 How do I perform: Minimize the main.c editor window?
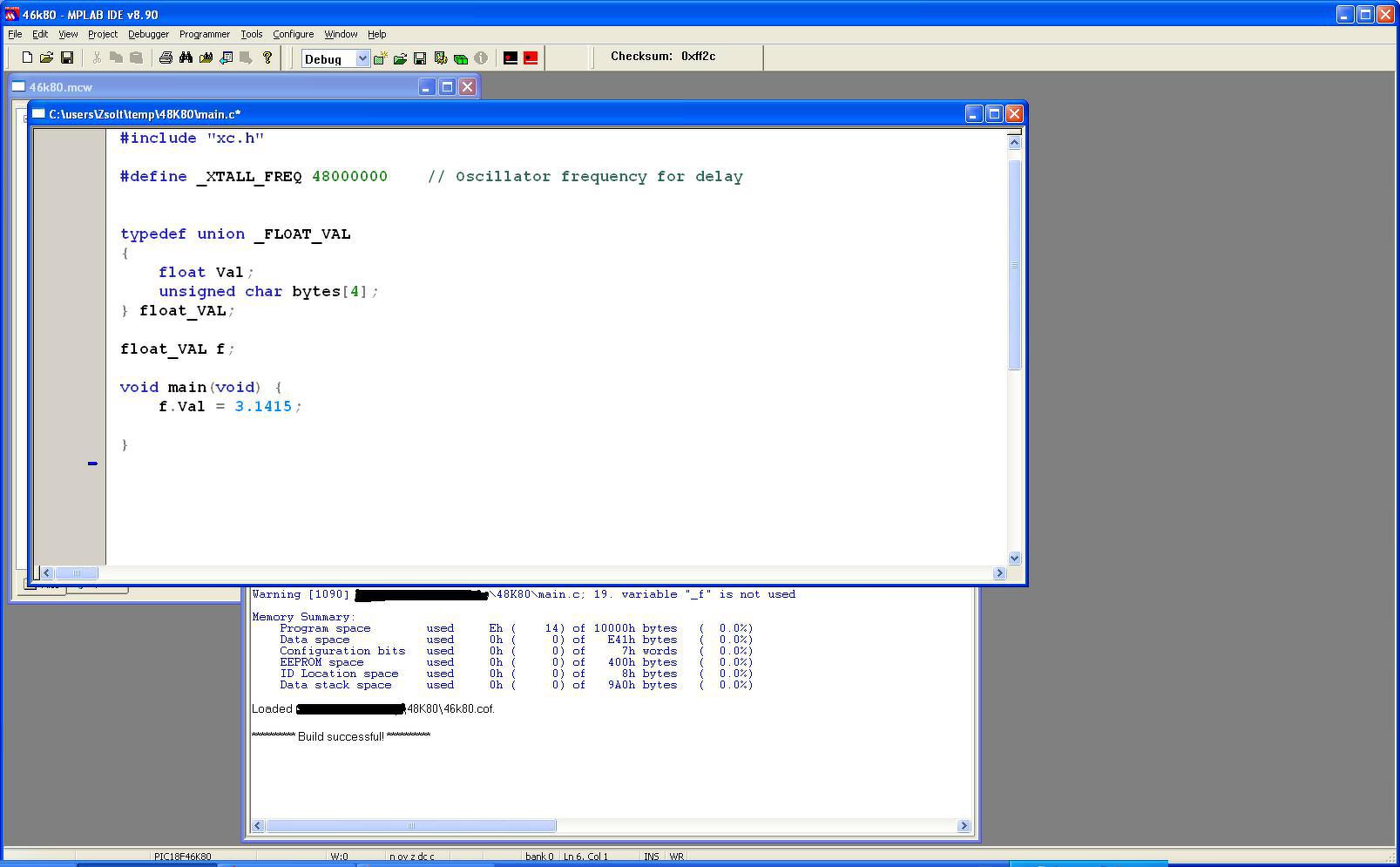tap(974, 113)
